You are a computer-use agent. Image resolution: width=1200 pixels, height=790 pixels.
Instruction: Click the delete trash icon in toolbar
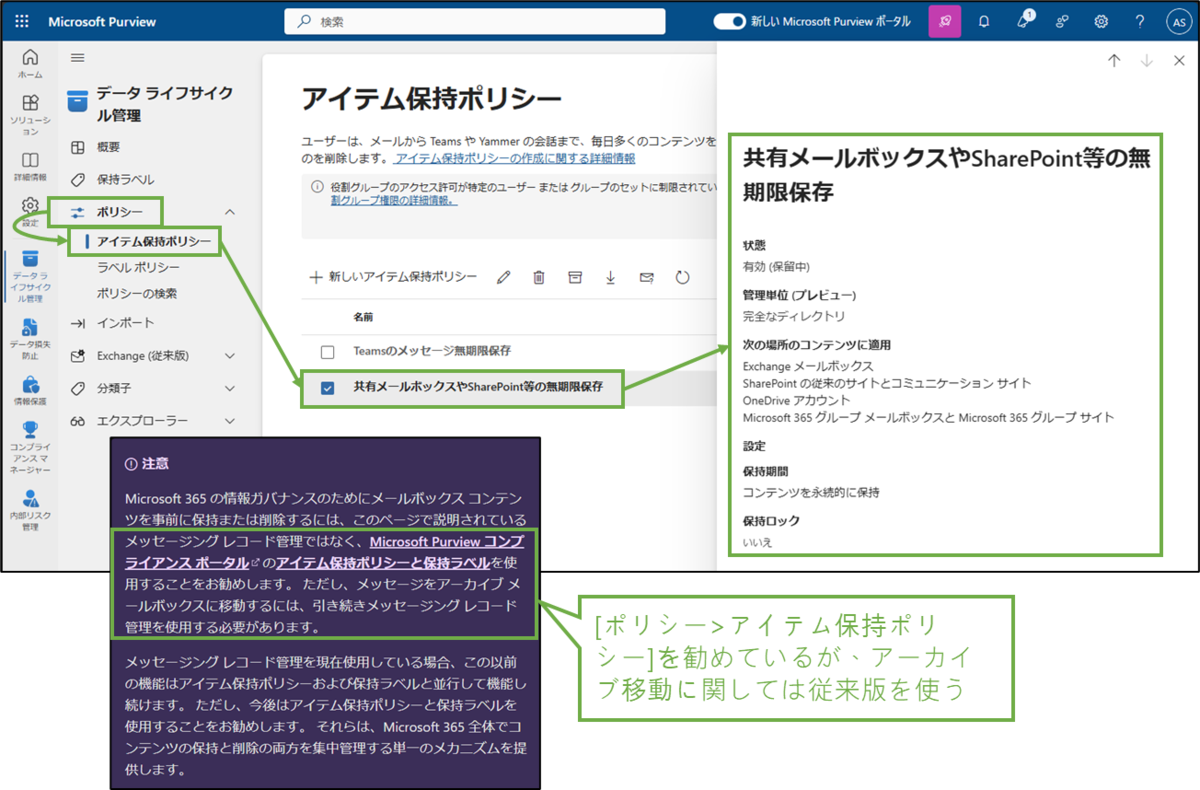coord(539,277)
